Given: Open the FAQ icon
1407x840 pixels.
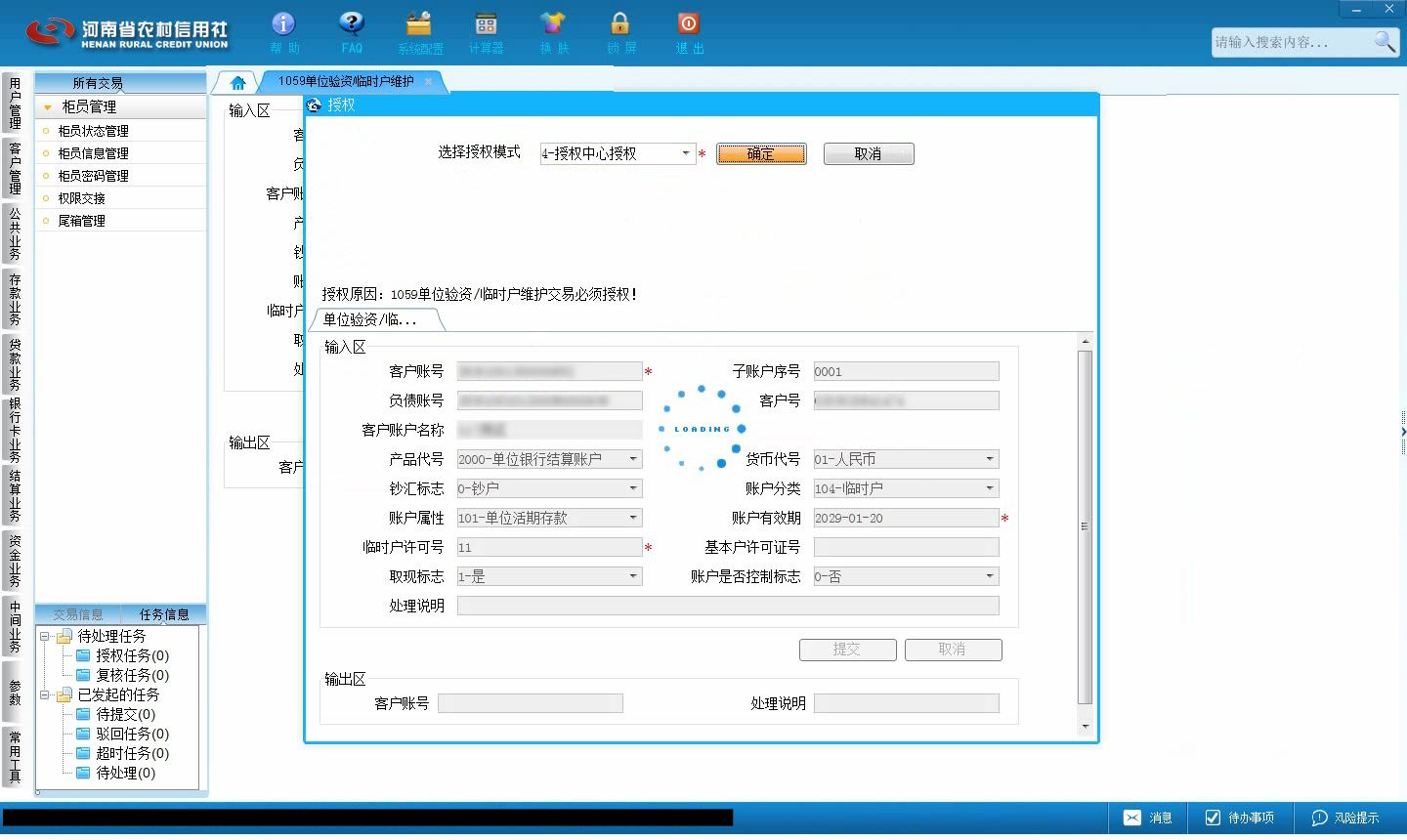Looking at the screenshot, I should pos(352,32).
